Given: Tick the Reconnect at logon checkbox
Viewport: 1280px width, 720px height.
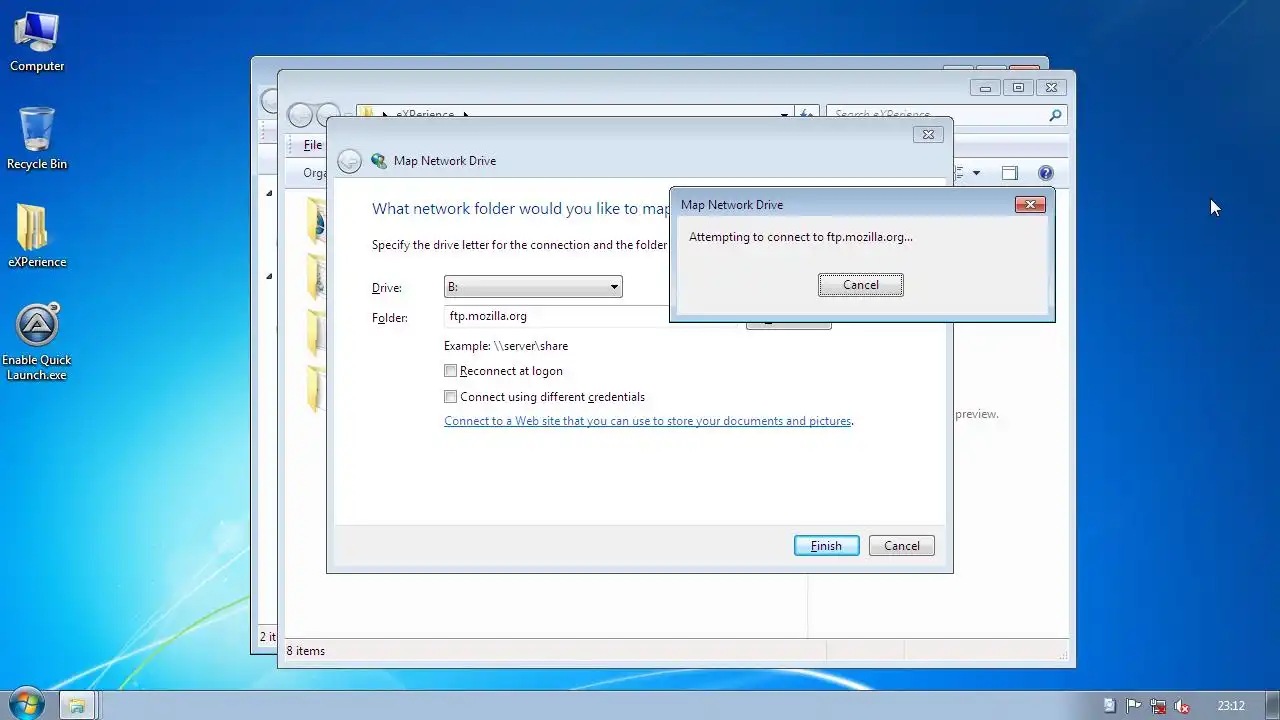Looking at the screenshot, I should (450, 371).
